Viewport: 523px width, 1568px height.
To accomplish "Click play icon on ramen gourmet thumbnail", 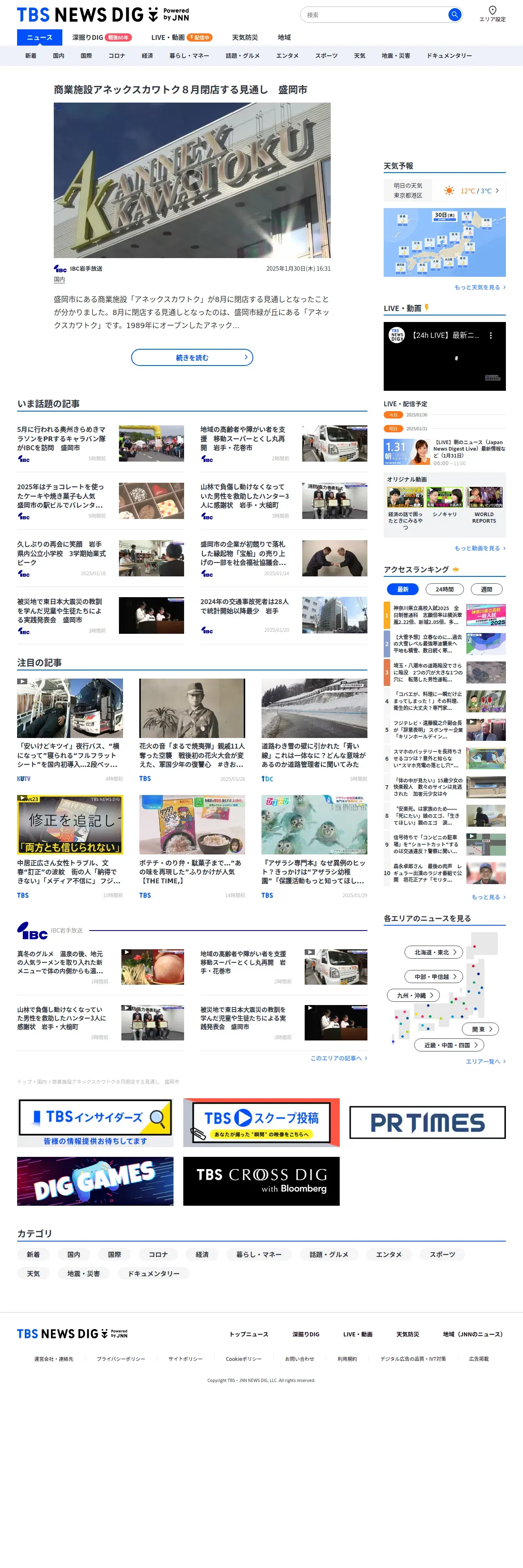I will pyautogui.click(x=127, y=952).
